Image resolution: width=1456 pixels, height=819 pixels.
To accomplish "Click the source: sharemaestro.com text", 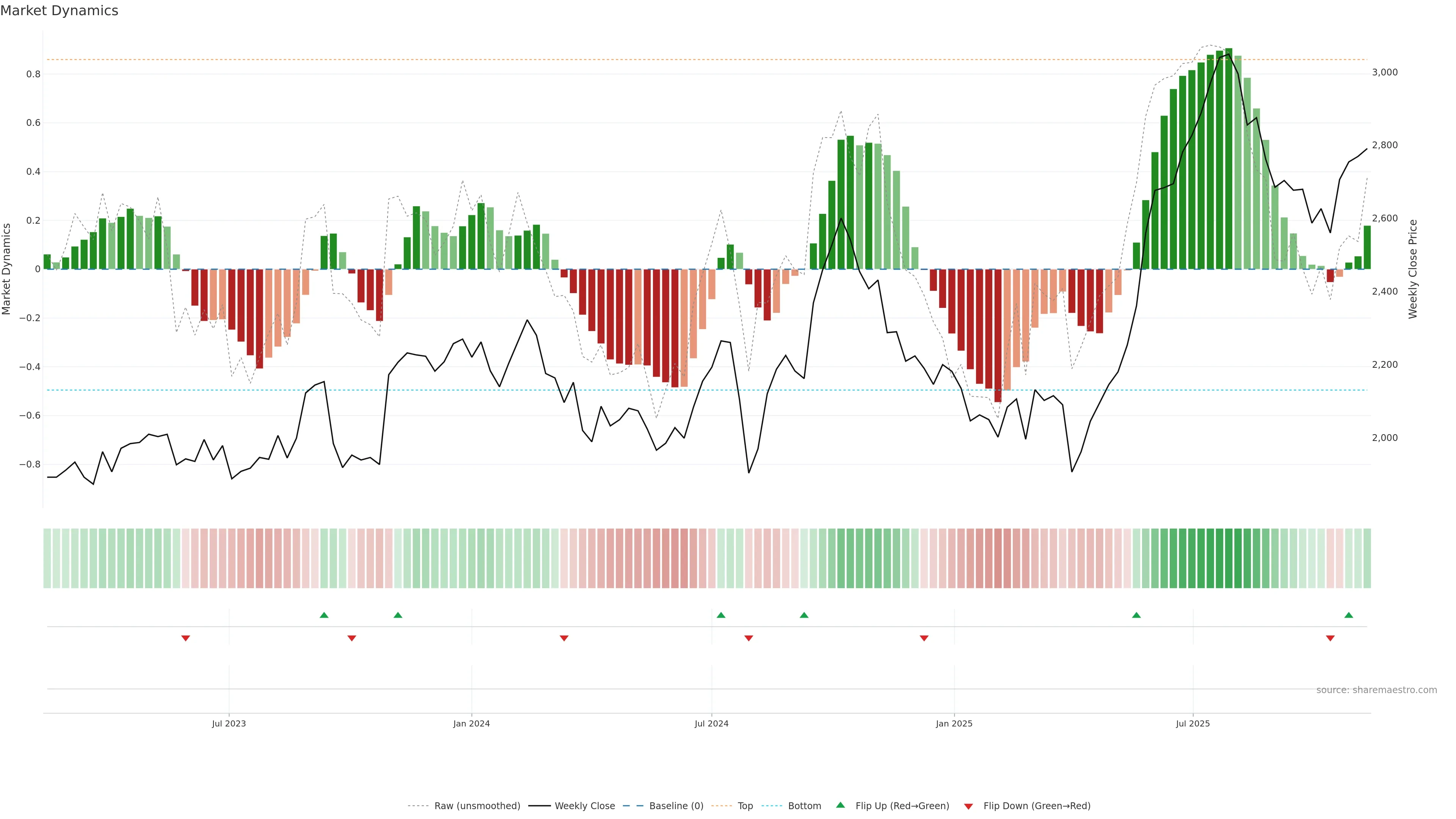I will tap(1376, 690).
